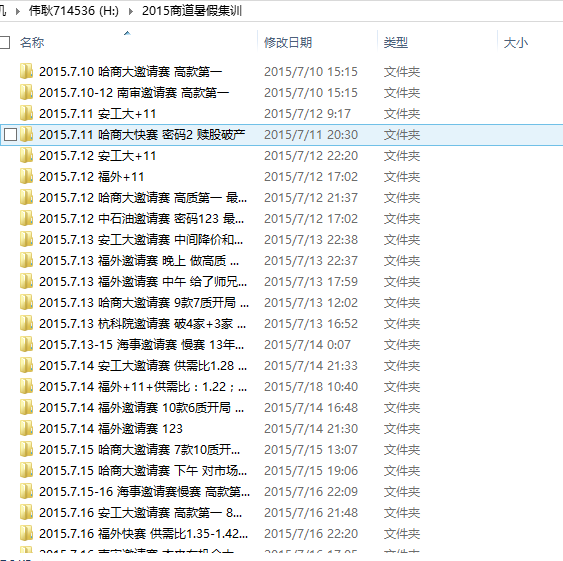Select name text 2015.7.11 哈商大快赛 密码2 赎股破产
This screenshot has height=561, width=563.
142,135
